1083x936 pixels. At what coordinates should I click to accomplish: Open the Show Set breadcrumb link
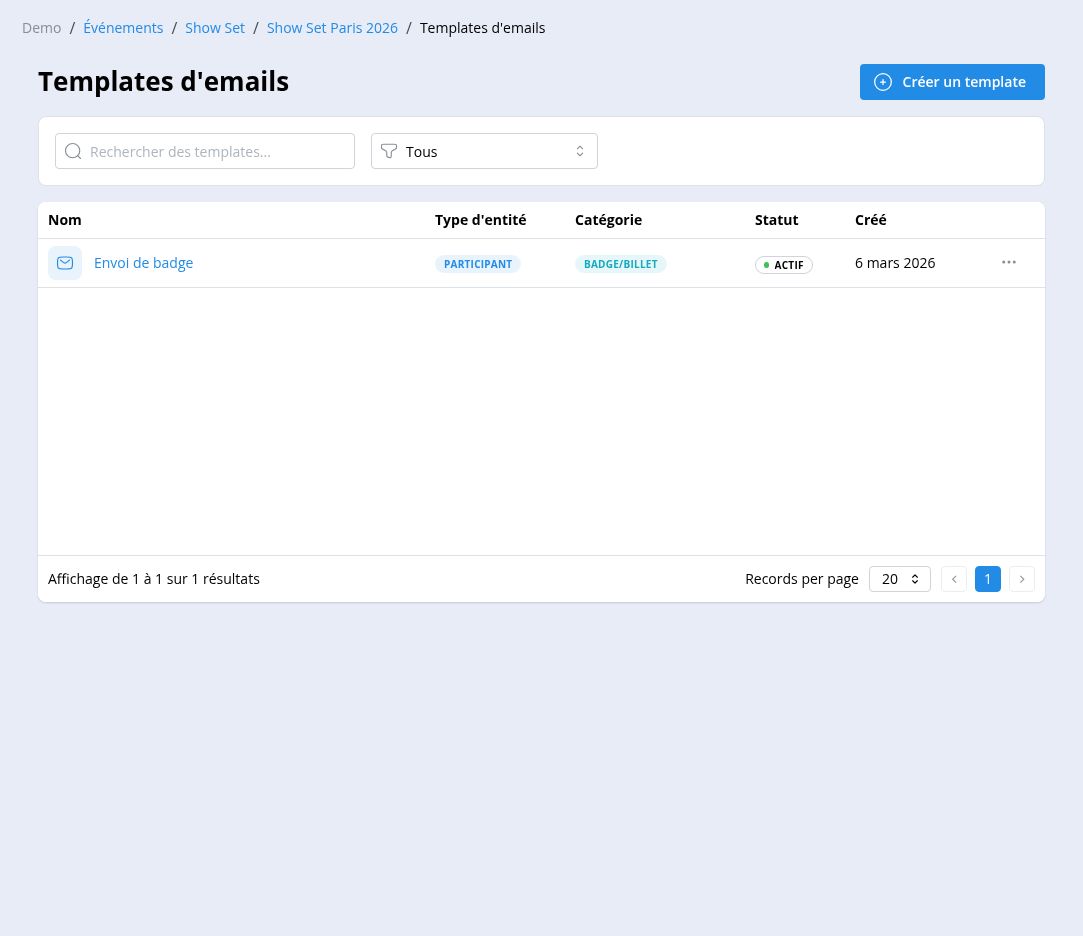[215, 28]
